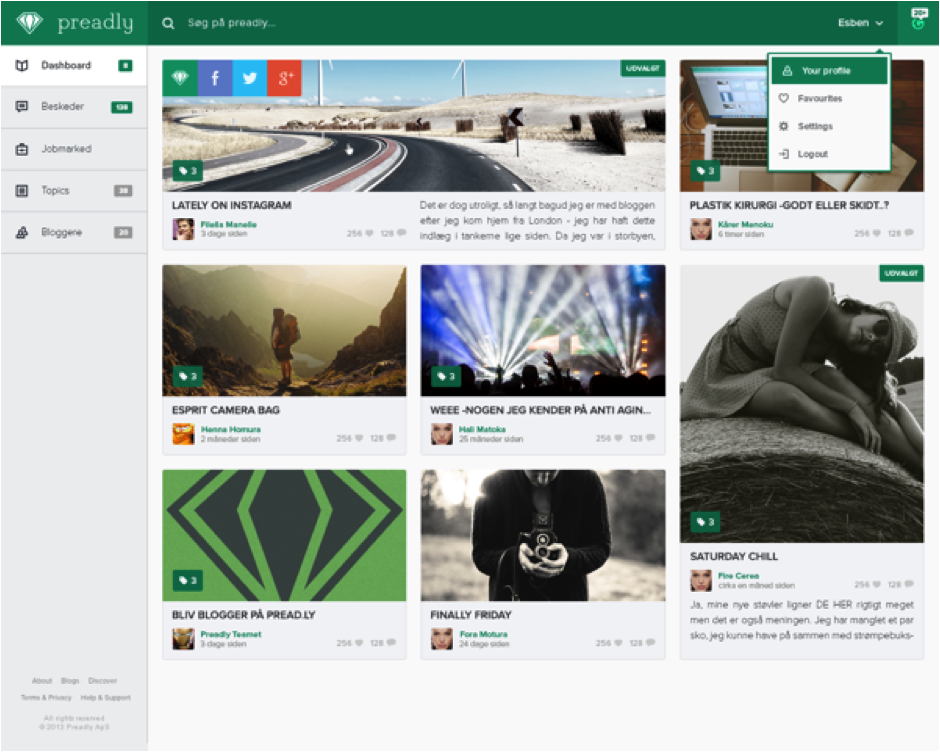Share post via Twitter icon

pos(249,78)
